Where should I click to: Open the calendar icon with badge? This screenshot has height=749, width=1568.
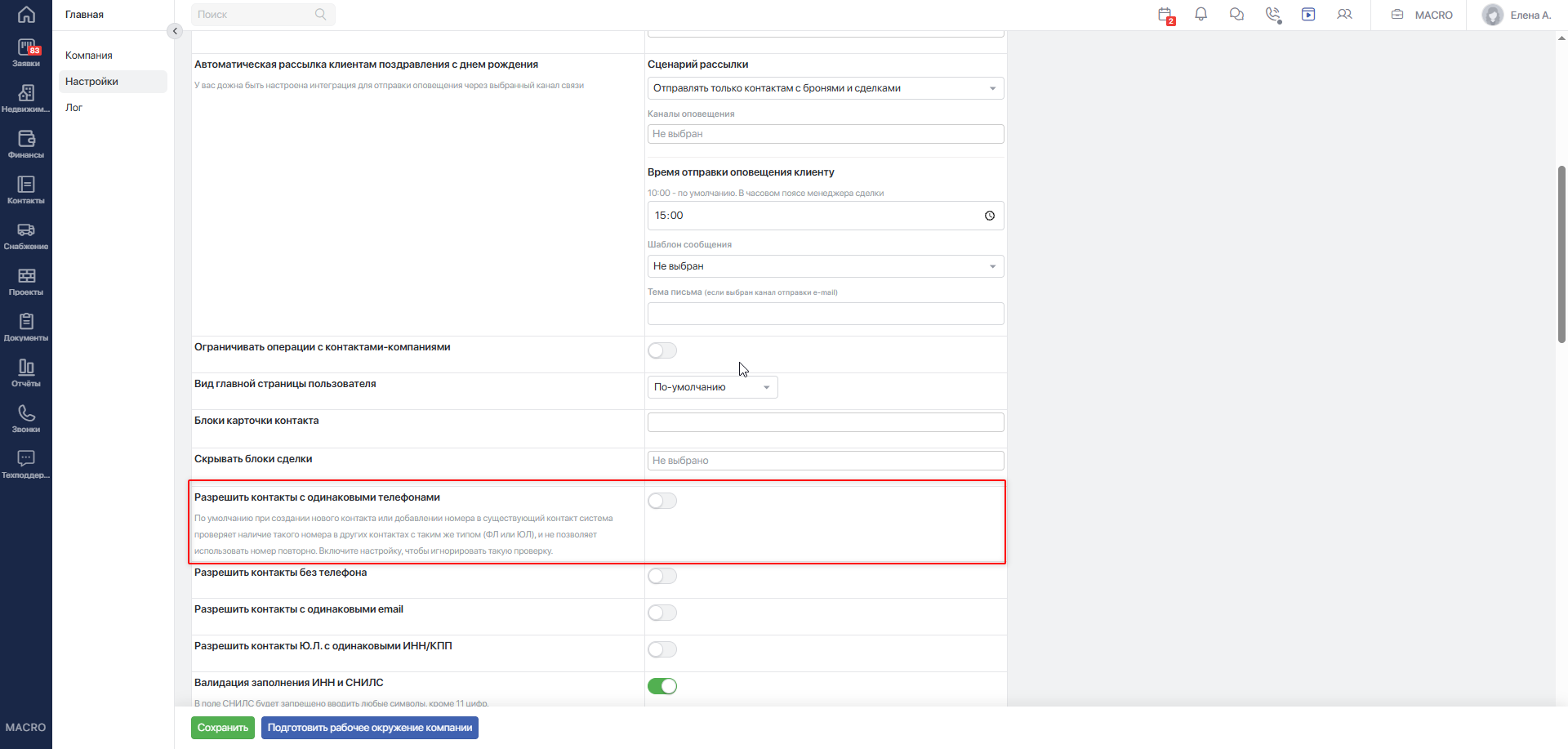point(1165,15)
